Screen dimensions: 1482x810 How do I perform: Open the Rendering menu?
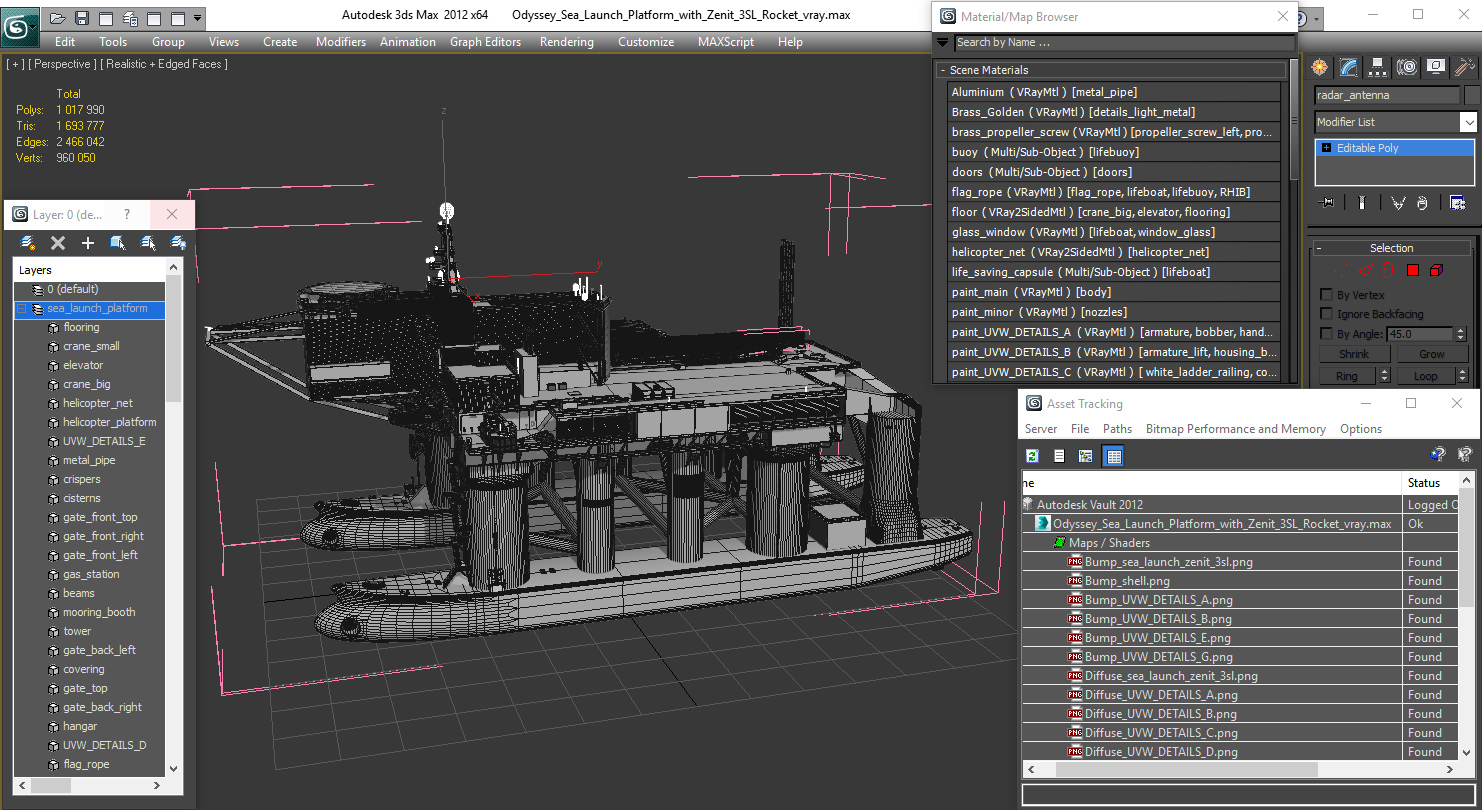(566, 42)
